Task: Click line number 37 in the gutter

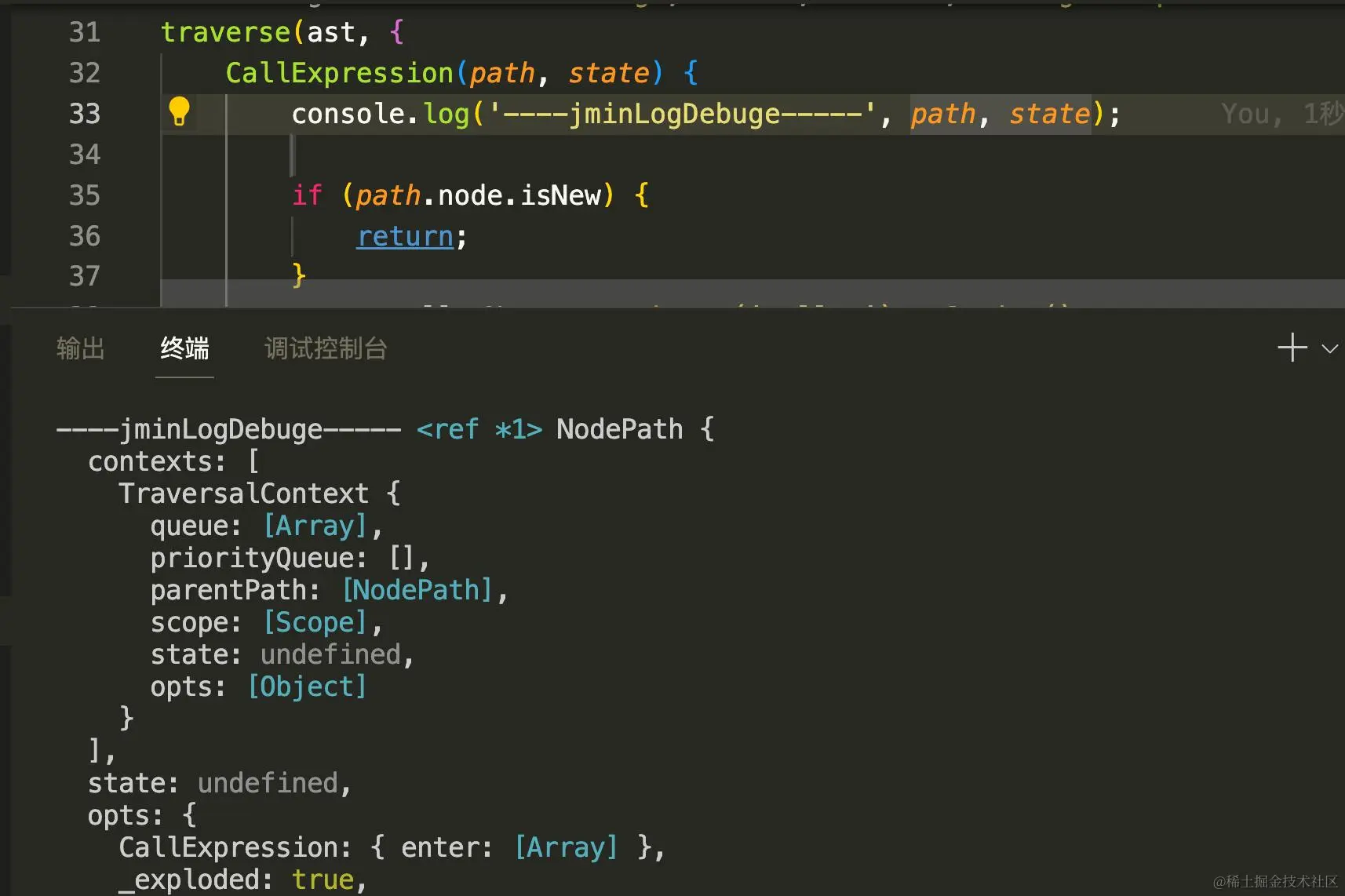Action: point(85,276)
